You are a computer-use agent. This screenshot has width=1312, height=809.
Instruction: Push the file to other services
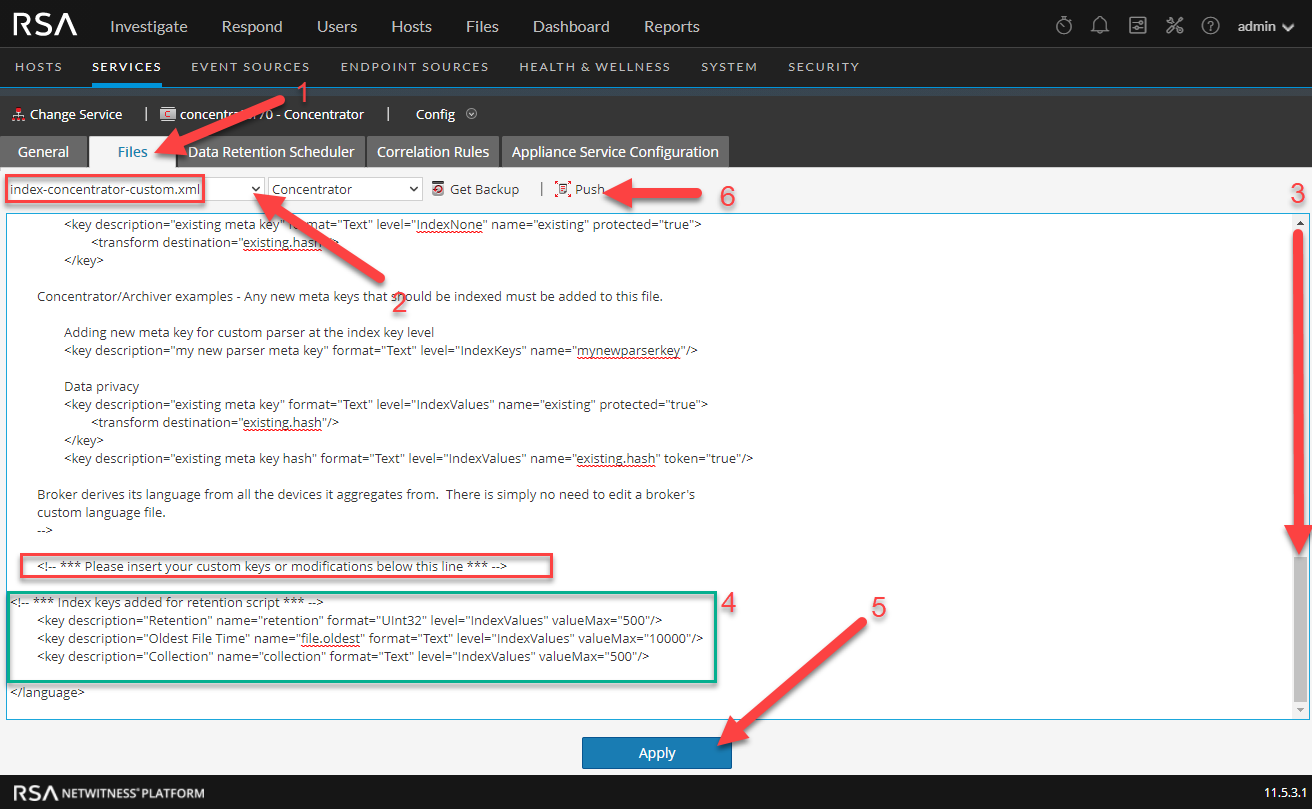click(x=580, y=189)
